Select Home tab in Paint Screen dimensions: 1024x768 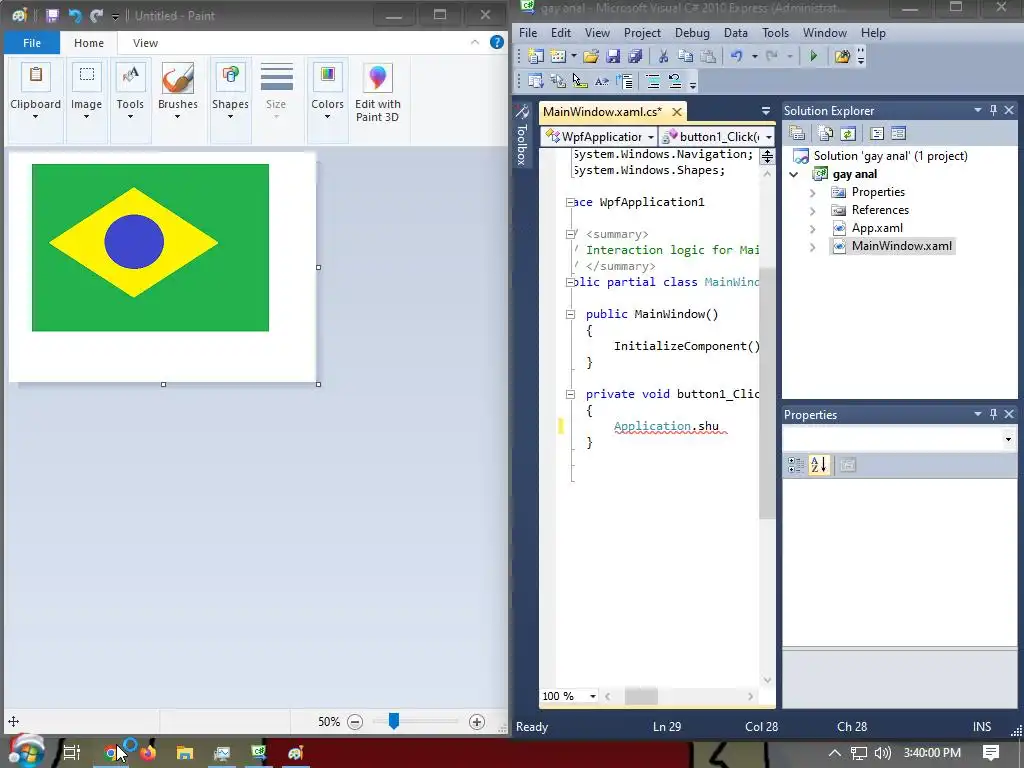click(x=89, y=43)
